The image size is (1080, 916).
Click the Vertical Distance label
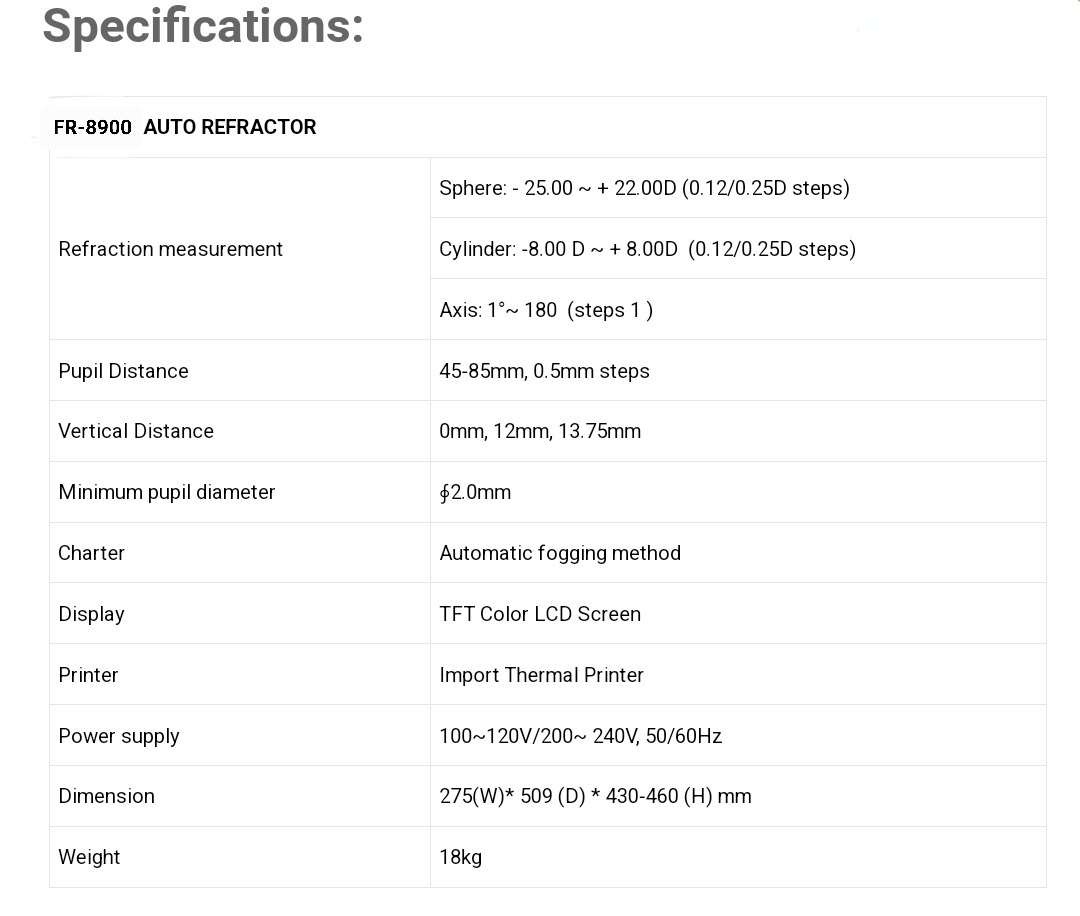136,431
